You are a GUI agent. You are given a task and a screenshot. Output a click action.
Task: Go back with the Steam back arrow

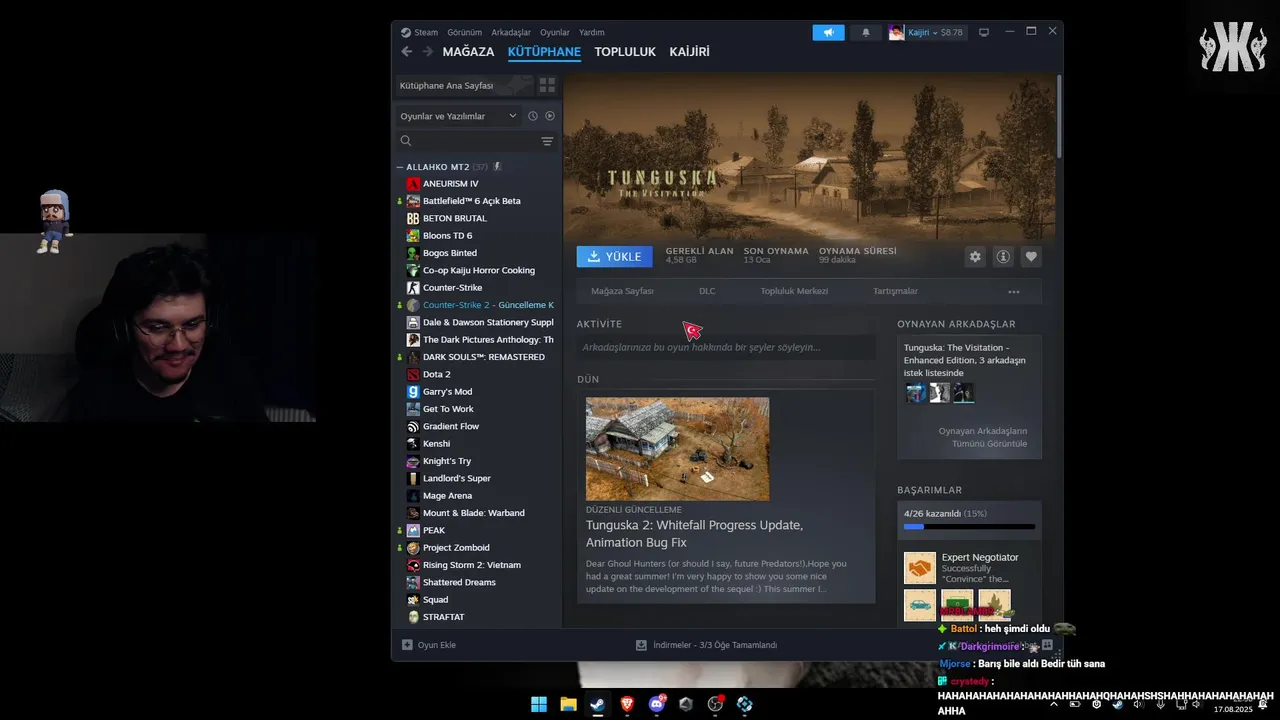click(406, 52)
